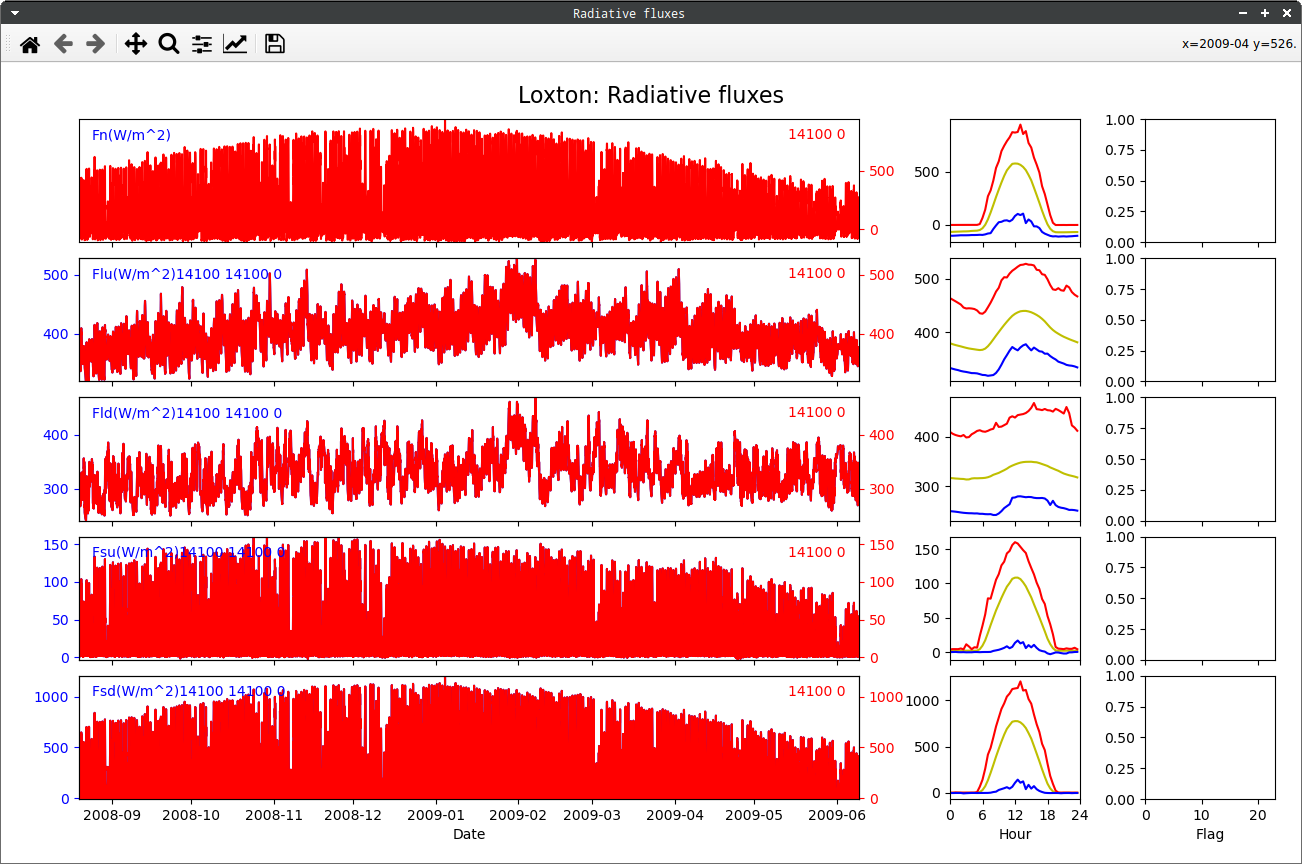
Task: Click the 'Radiative fluxes' window title text
Action: click(629, 13)
